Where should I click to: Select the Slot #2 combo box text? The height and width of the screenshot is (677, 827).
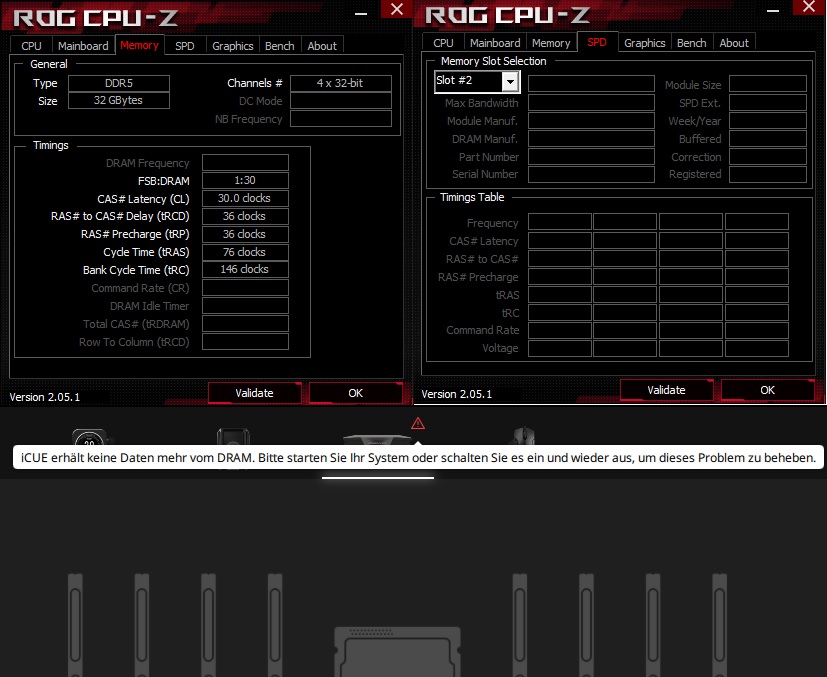point(454,81)
